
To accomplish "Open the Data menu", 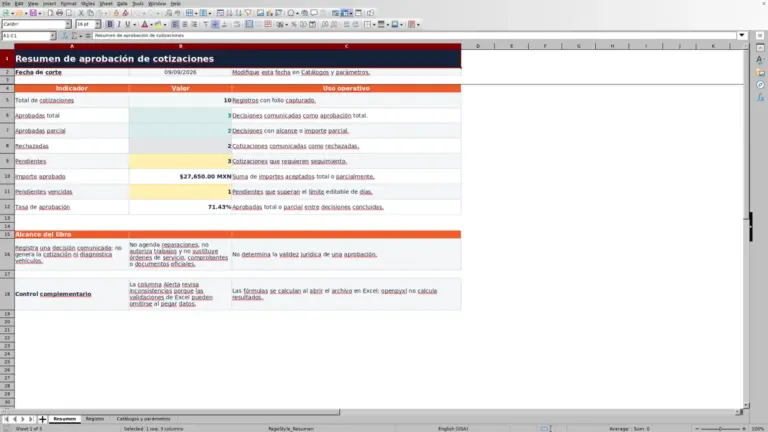I will (x=122, y=3).
